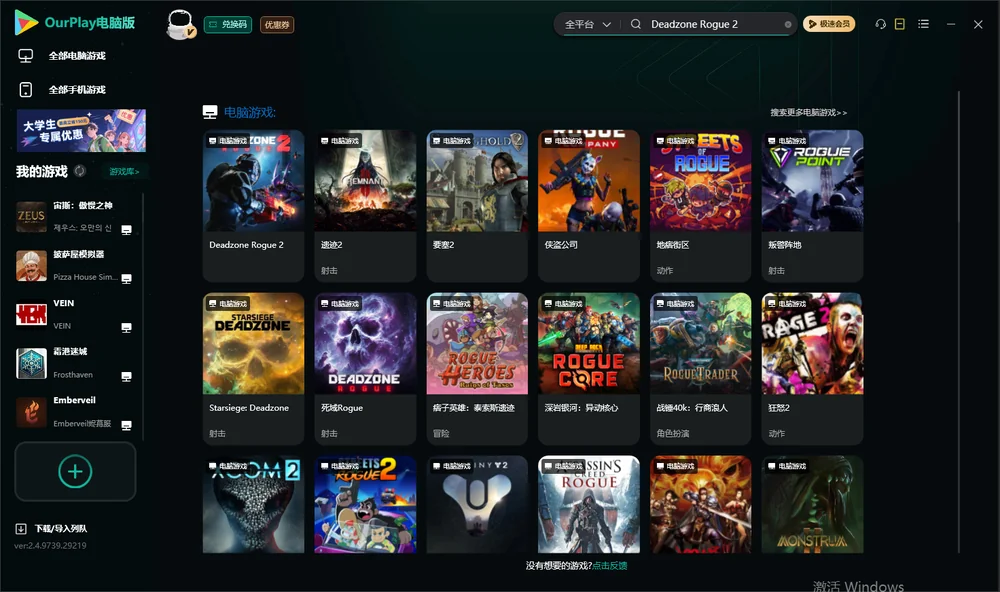Open the Deadzone Rogue 2 game card

[253, 205]
